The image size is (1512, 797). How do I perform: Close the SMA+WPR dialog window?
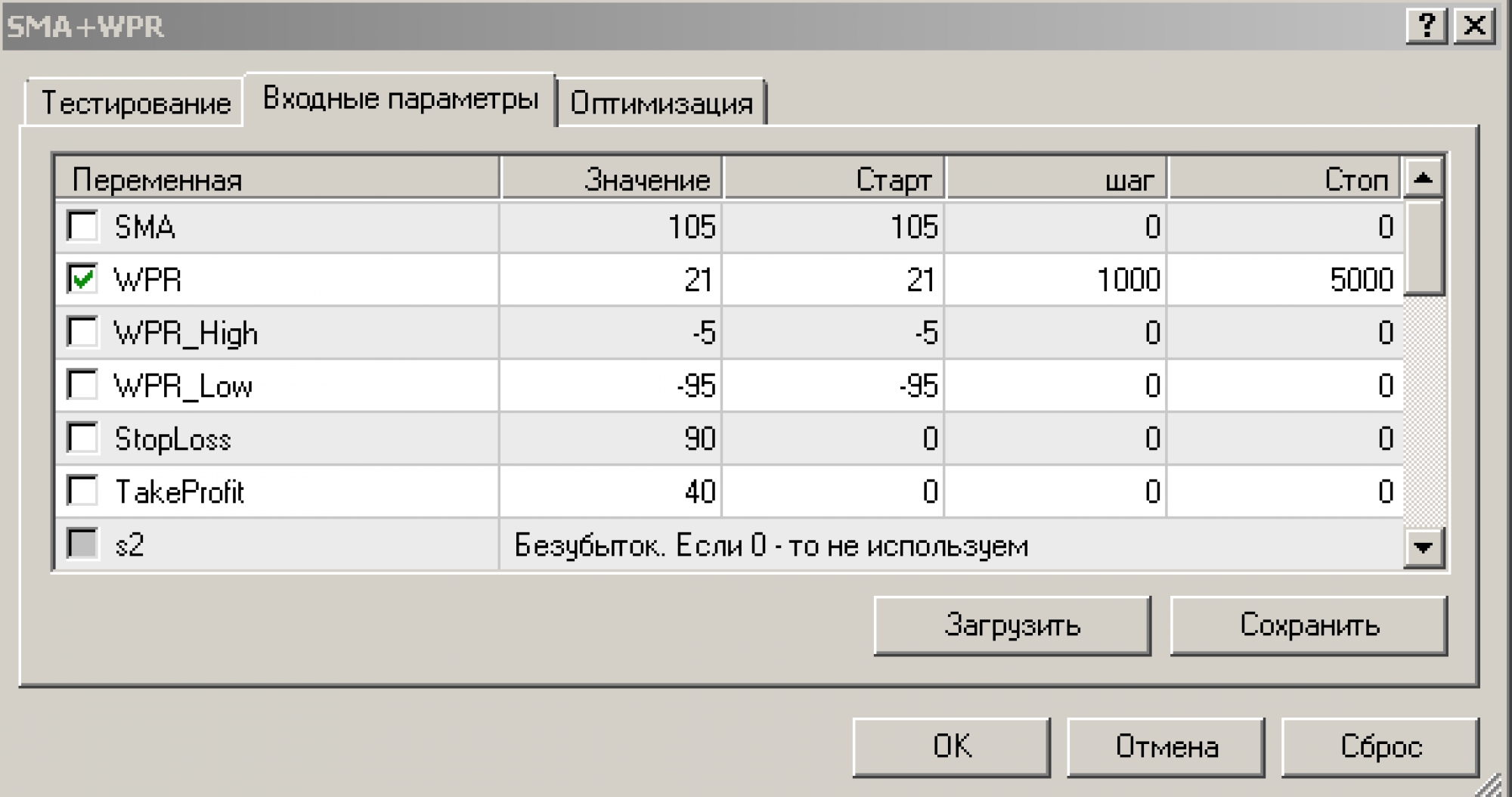coord(1474,26)
